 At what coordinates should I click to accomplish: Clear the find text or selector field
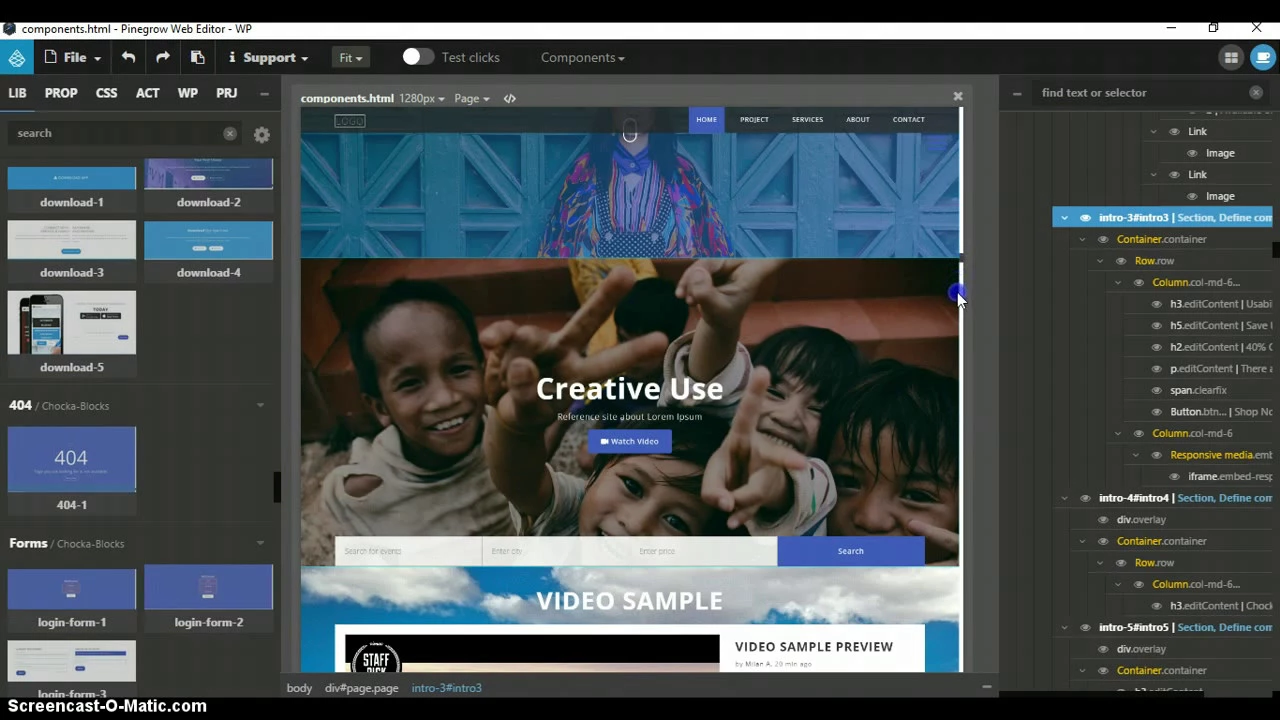tap(1256, 92)
